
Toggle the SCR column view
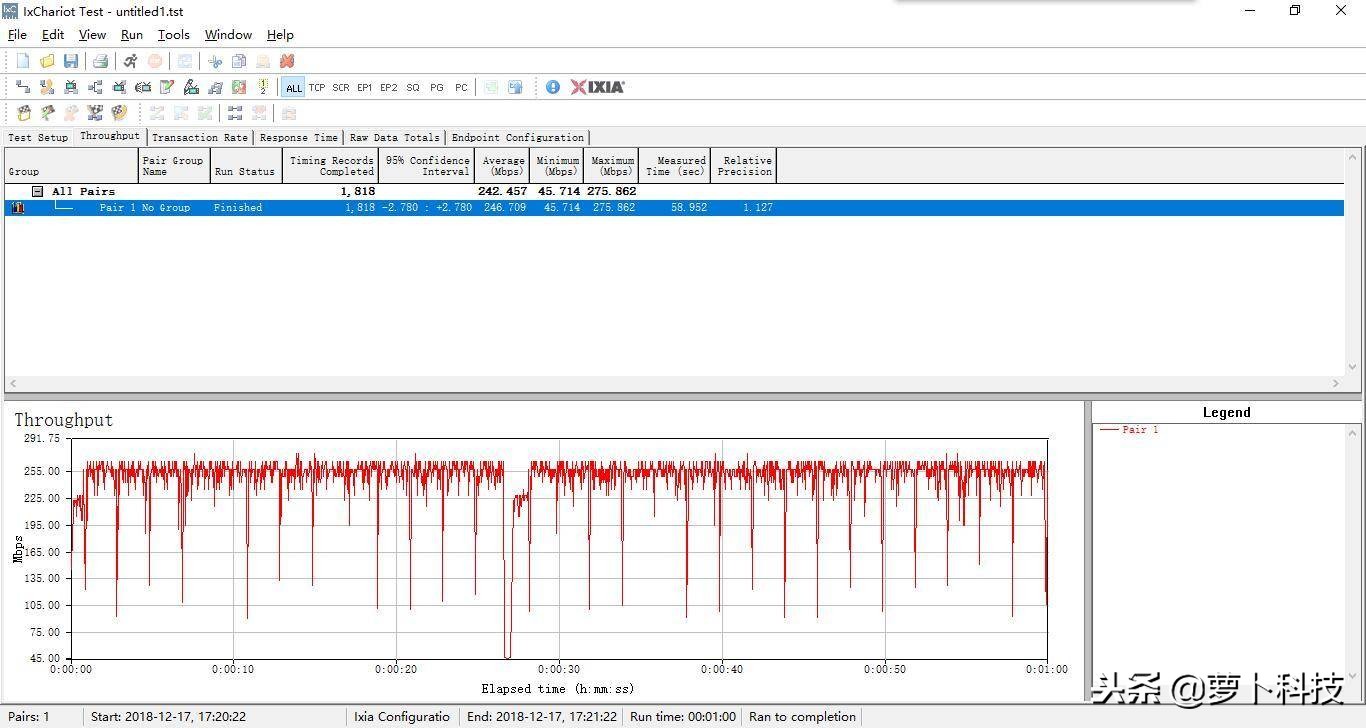(340, 87)
